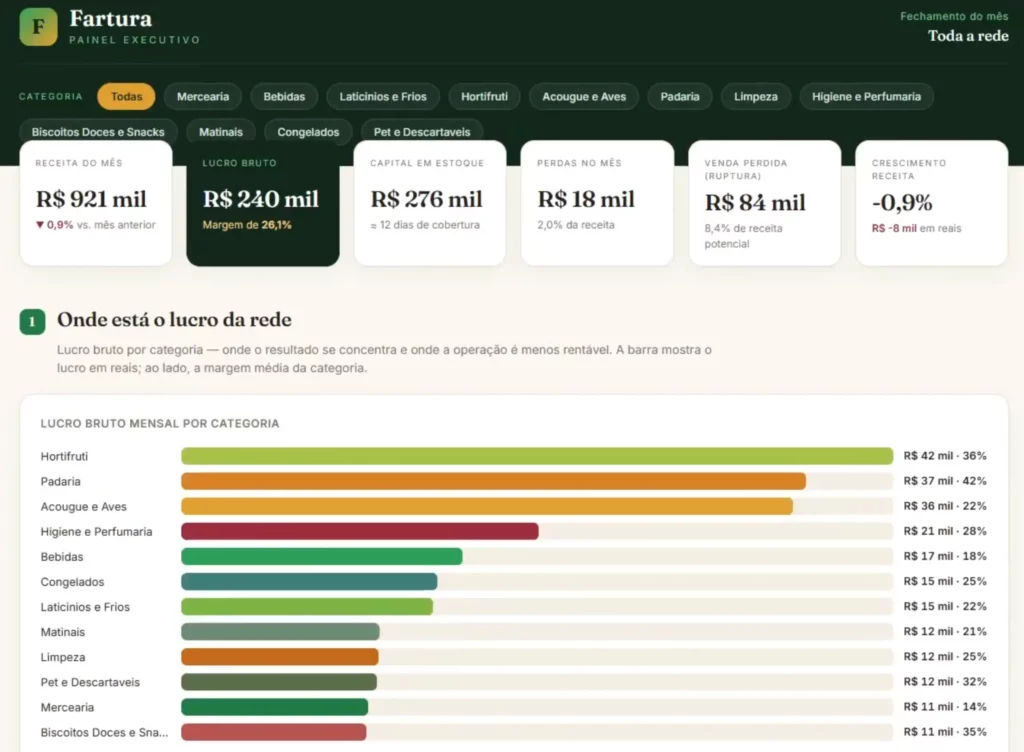Click the Congelados teal profit bar
The width and height of the screenshot is (1024, 752).
tap(309, 581)
